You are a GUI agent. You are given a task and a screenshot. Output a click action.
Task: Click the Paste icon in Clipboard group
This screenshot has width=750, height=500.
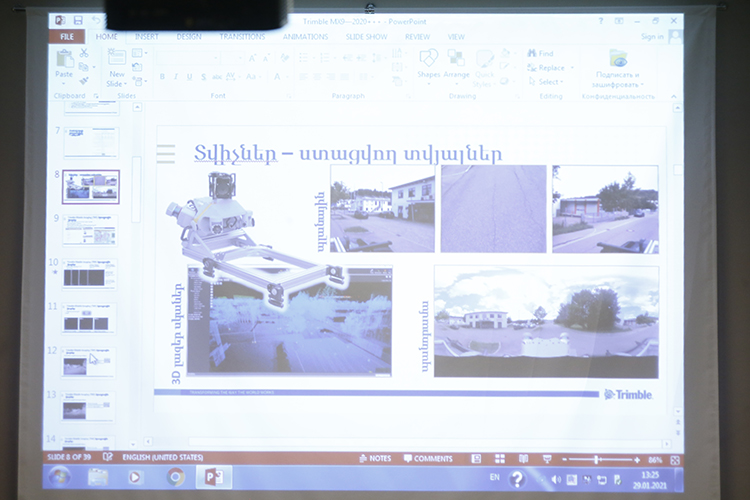click(64, 62)
